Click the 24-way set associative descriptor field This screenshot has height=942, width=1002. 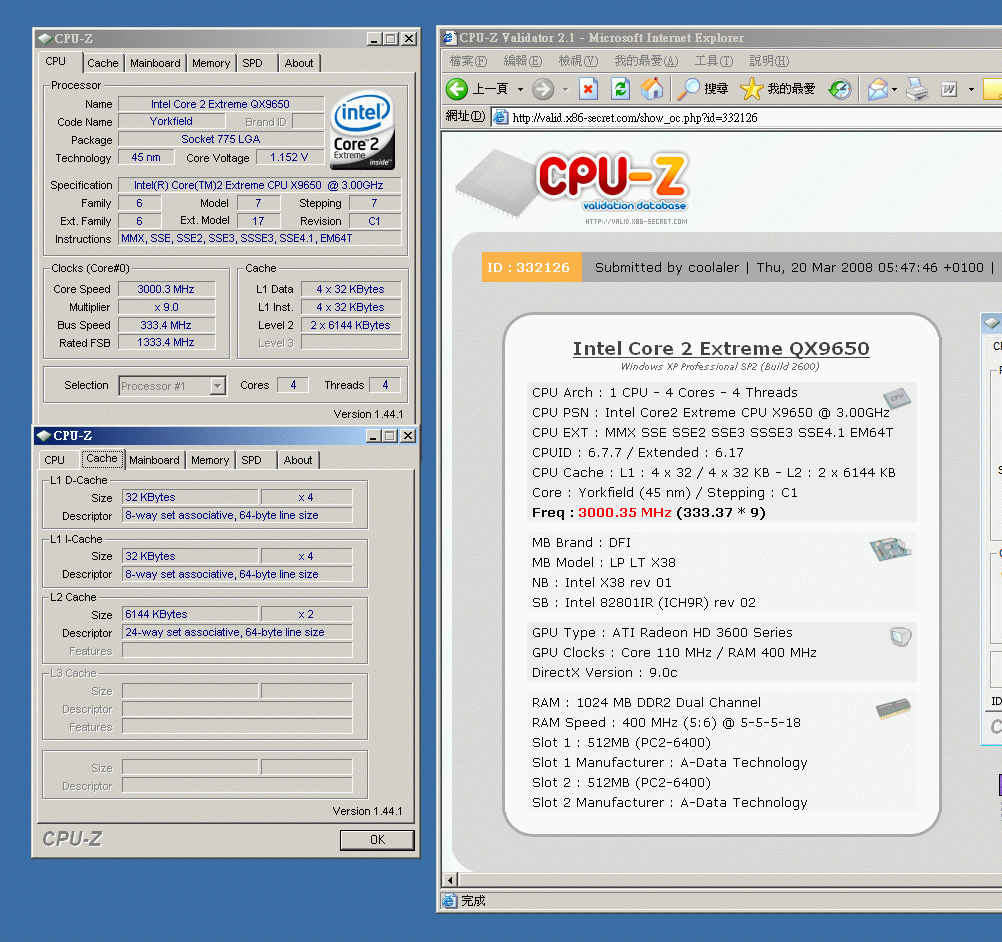(237, 632)
